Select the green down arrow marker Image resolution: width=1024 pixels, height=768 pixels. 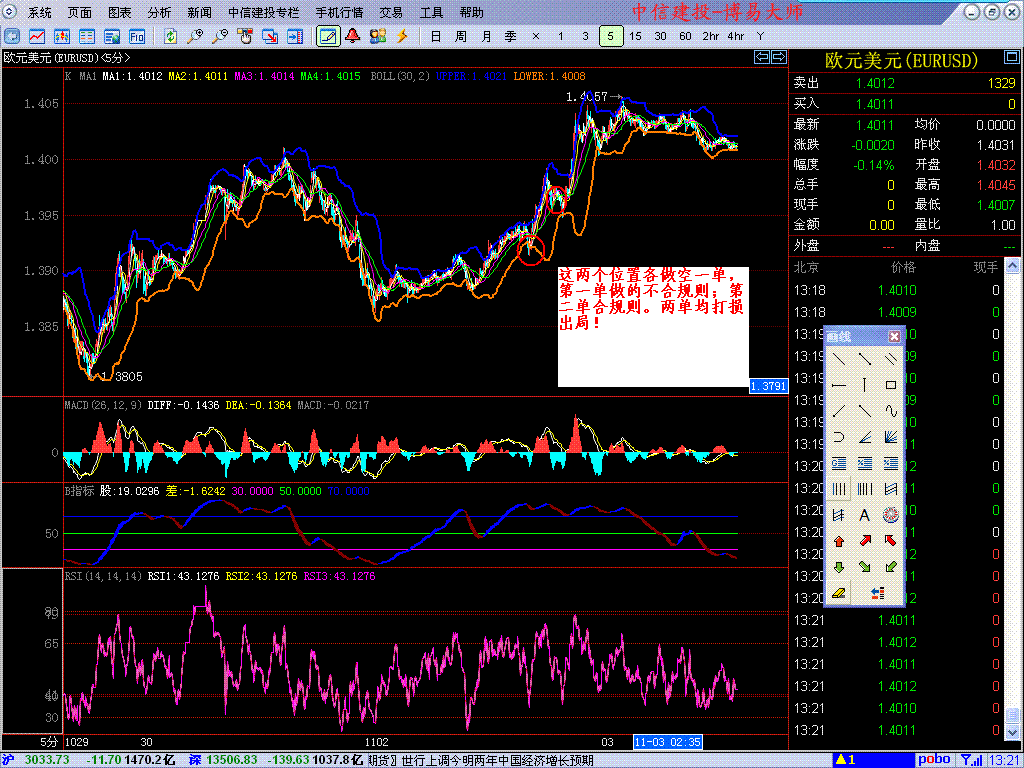pos(839,566)
